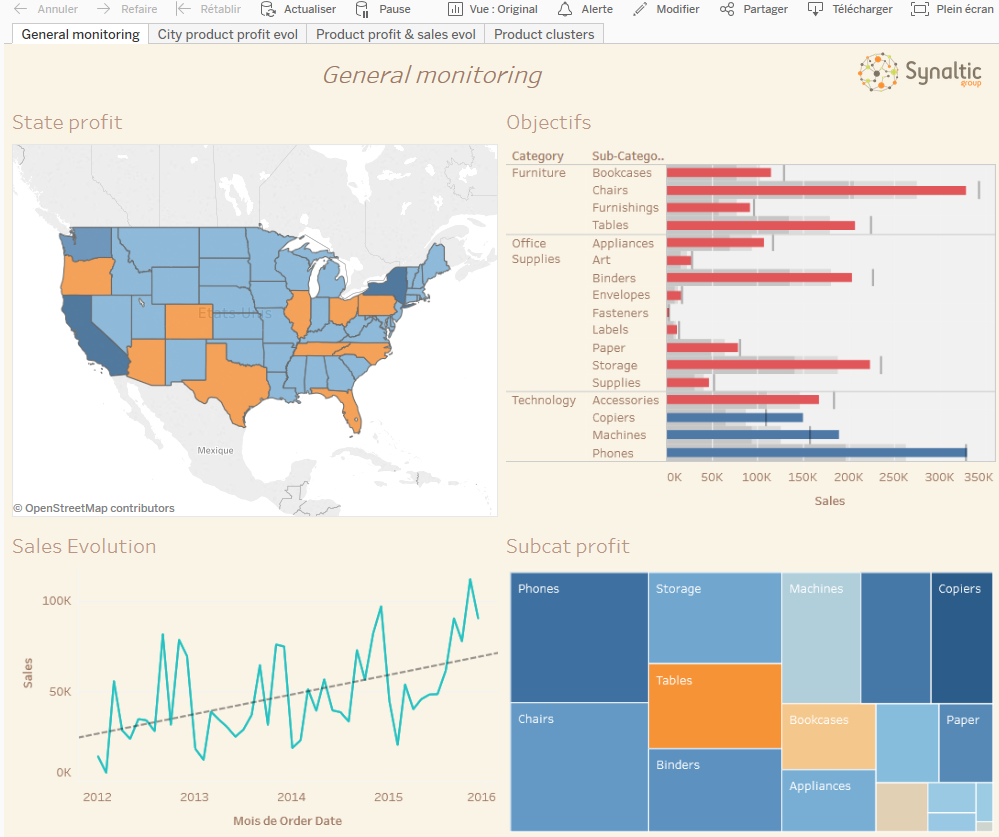Select the Product profit & sales evol tab
999x837 pixels.
[395, 34]
